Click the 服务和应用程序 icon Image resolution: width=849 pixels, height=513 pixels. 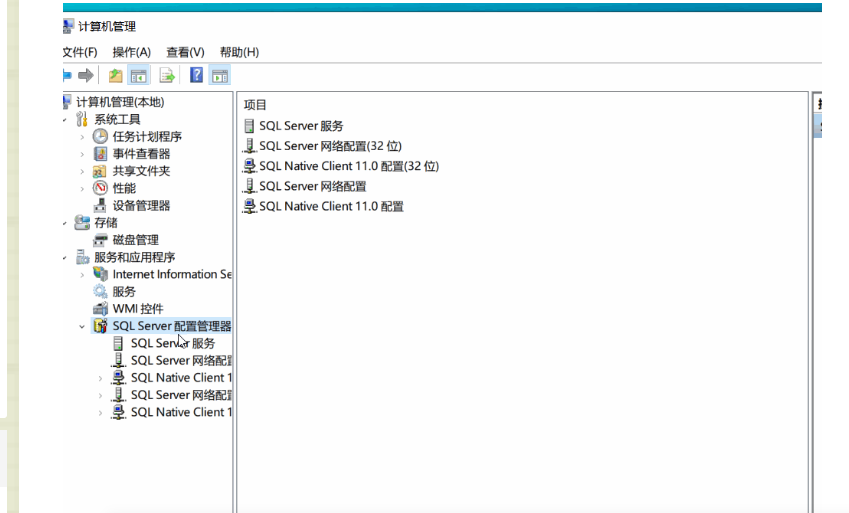point(82,257)
